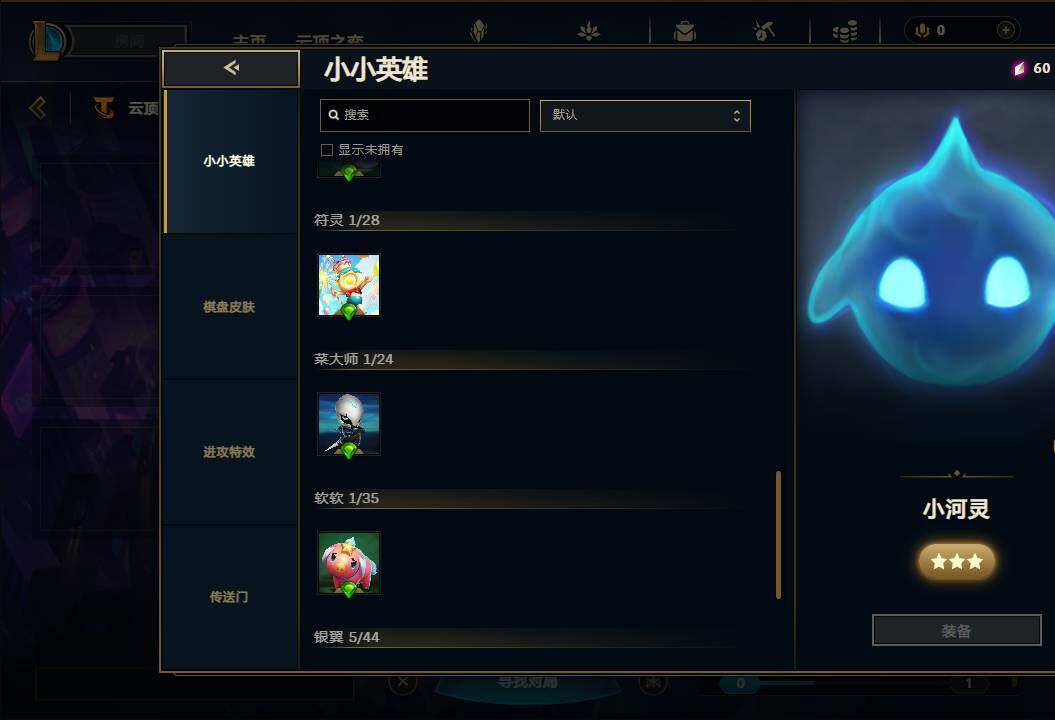Switch to the 进攻特效 tab
The width and height of the screenshot is (1055, 720).
(x=229, y=452)
